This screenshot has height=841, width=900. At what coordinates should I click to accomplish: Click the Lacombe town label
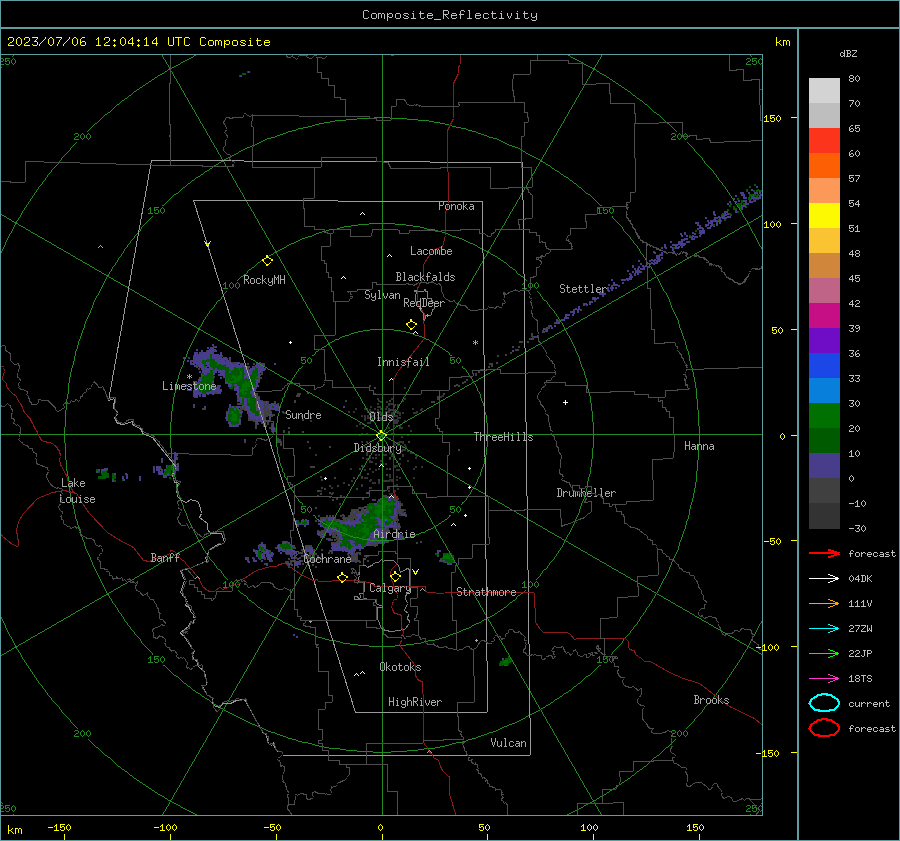pos(431,251)
